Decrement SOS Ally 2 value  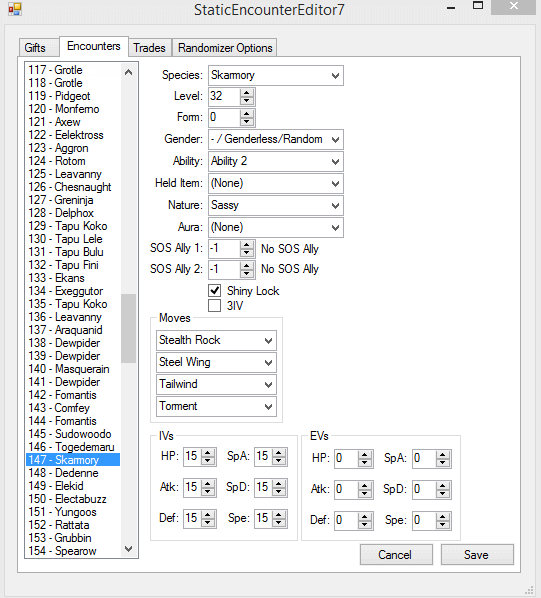pos(247,274)
